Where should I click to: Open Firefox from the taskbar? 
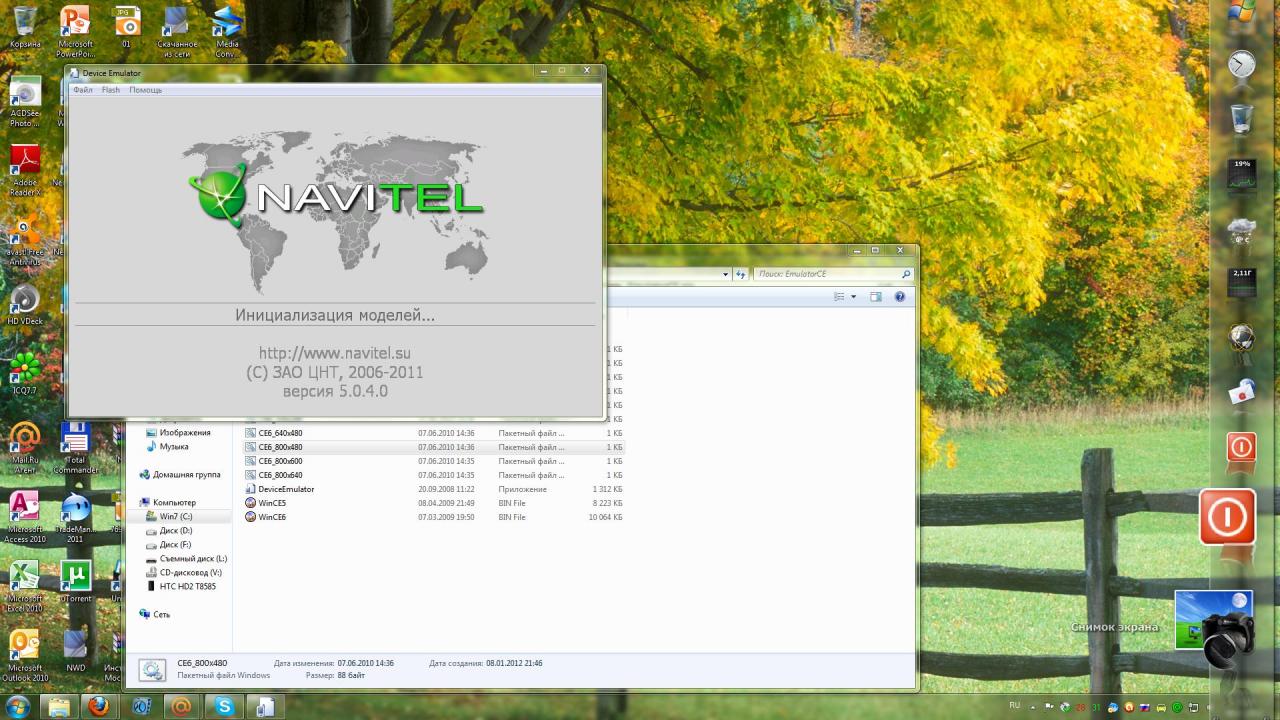click(x=98, y=706)
